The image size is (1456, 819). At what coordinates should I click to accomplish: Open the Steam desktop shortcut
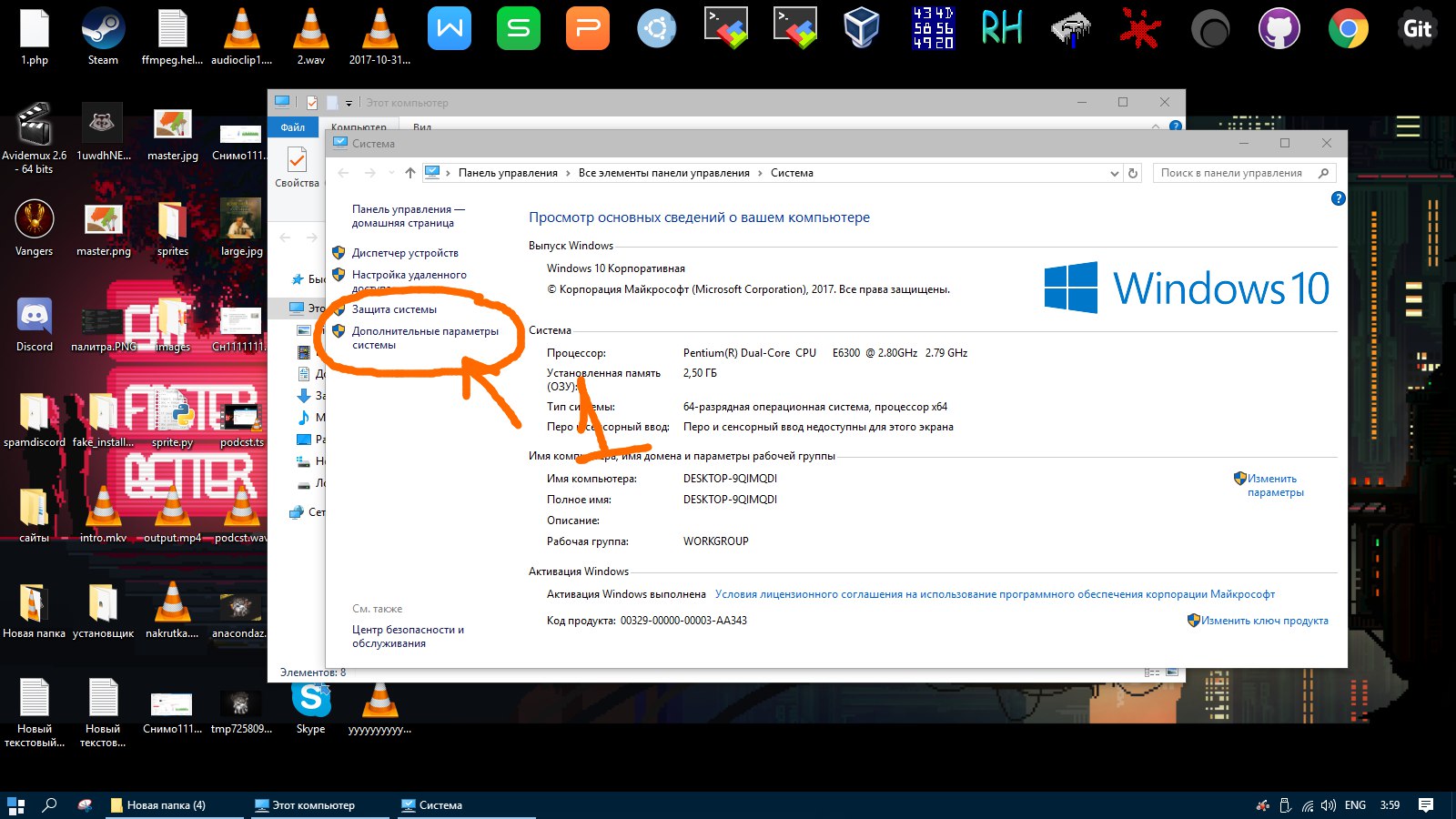coord(103,36)
